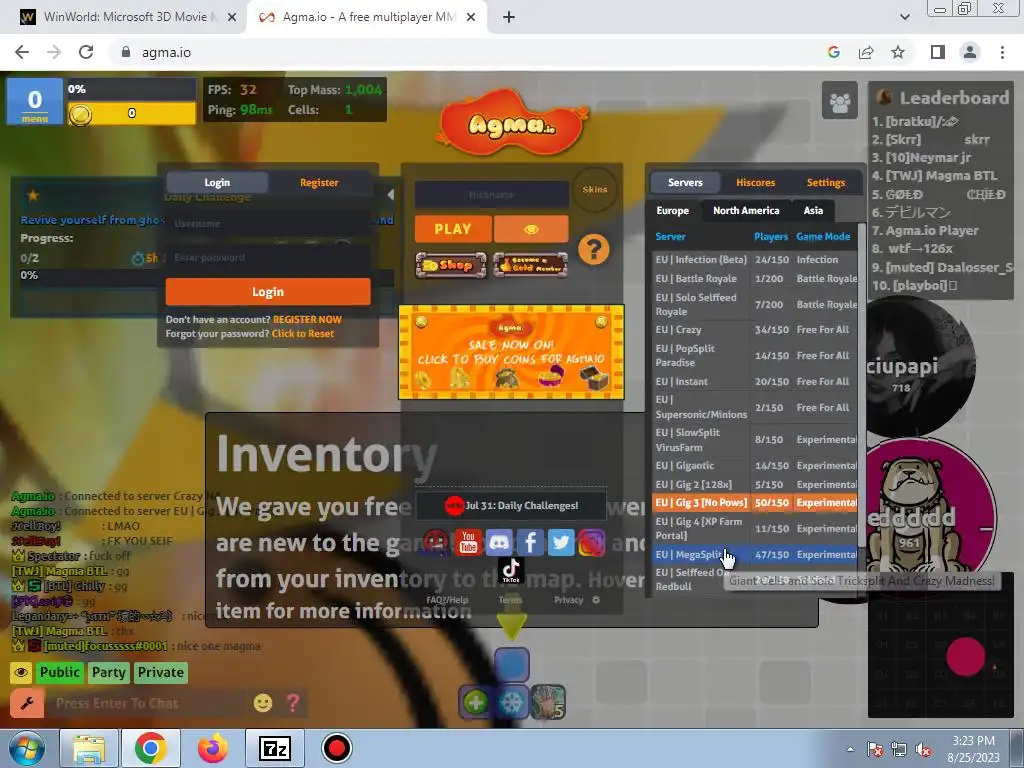Select the EU | Gigantic server row
This screenshot has width=1024, height=768.
point(756,466)
